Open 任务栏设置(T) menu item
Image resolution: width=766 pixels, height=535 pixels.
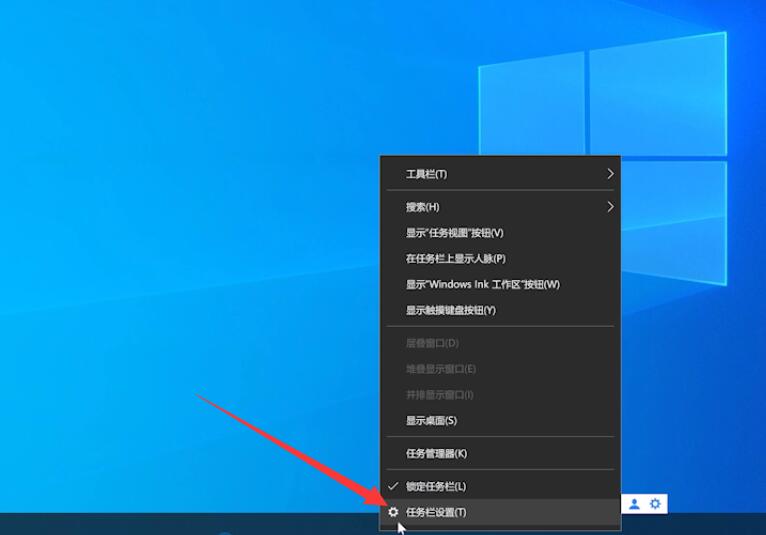[500, 512]
